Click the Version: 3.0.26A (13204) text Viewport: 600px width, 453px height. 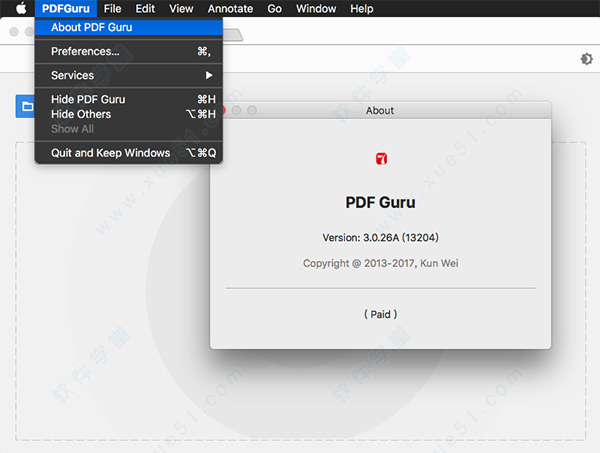pyautogui.click(x=380, y=238)
